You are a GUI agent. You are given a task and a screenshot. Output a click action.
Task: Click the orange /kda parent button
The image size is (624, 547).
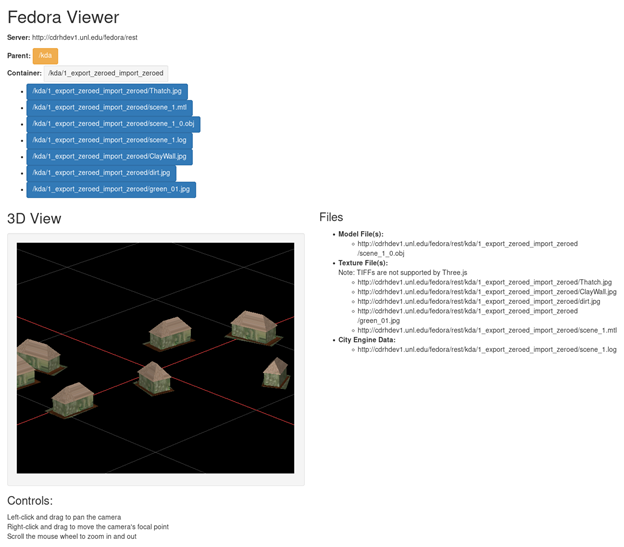(x=45, y=55)
